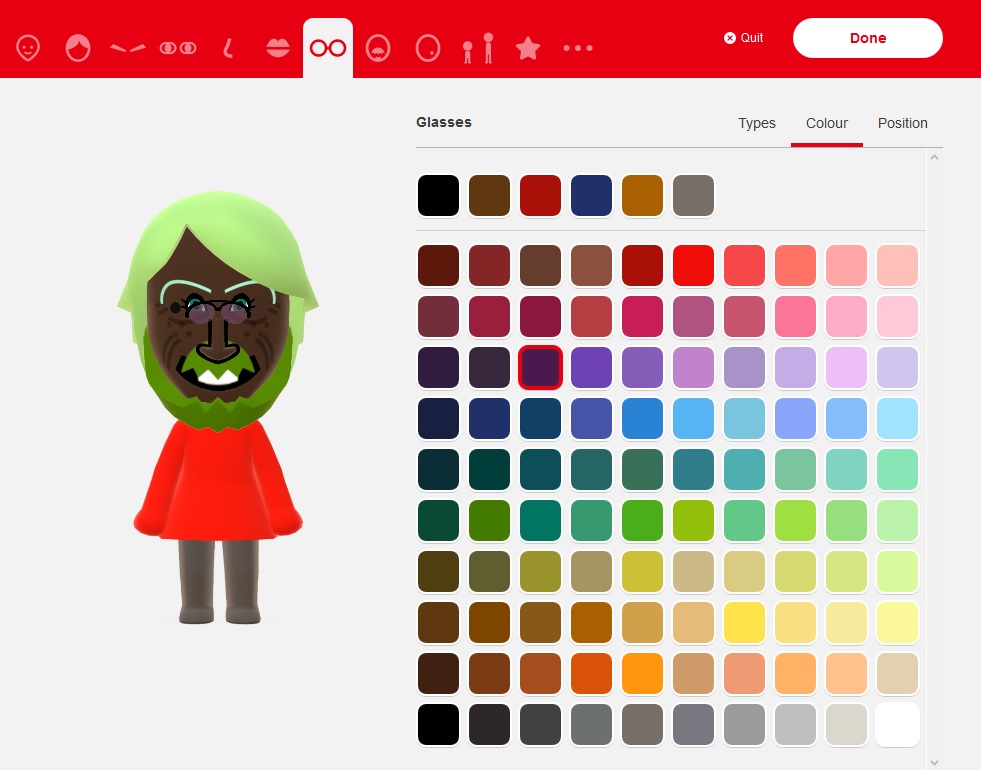Switch to the Position tab
The image size is (981, 770).
[x=902, y=123]
